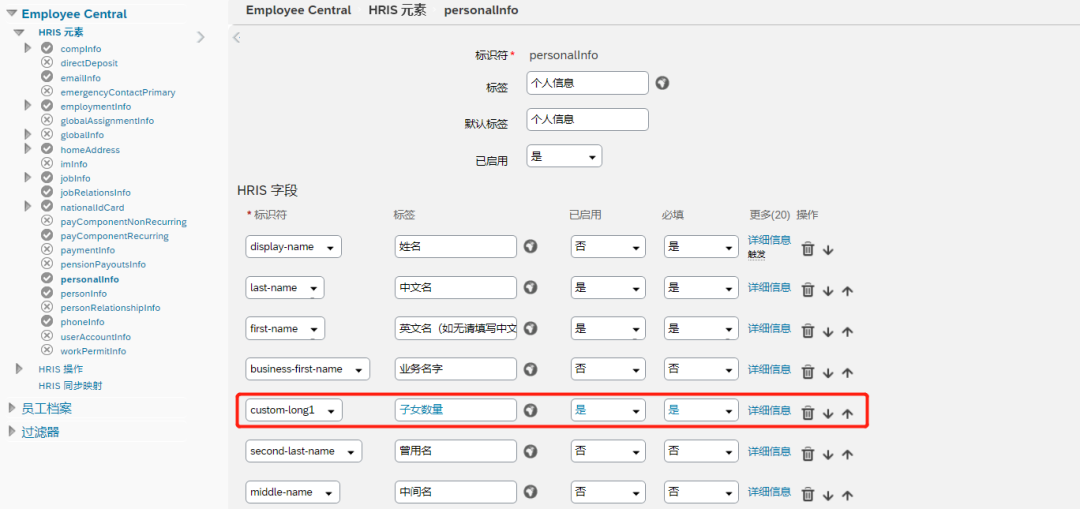Screen dimensions: 1080x509
Task: Click the 更多(20) column header
Action: pos(769,214)
